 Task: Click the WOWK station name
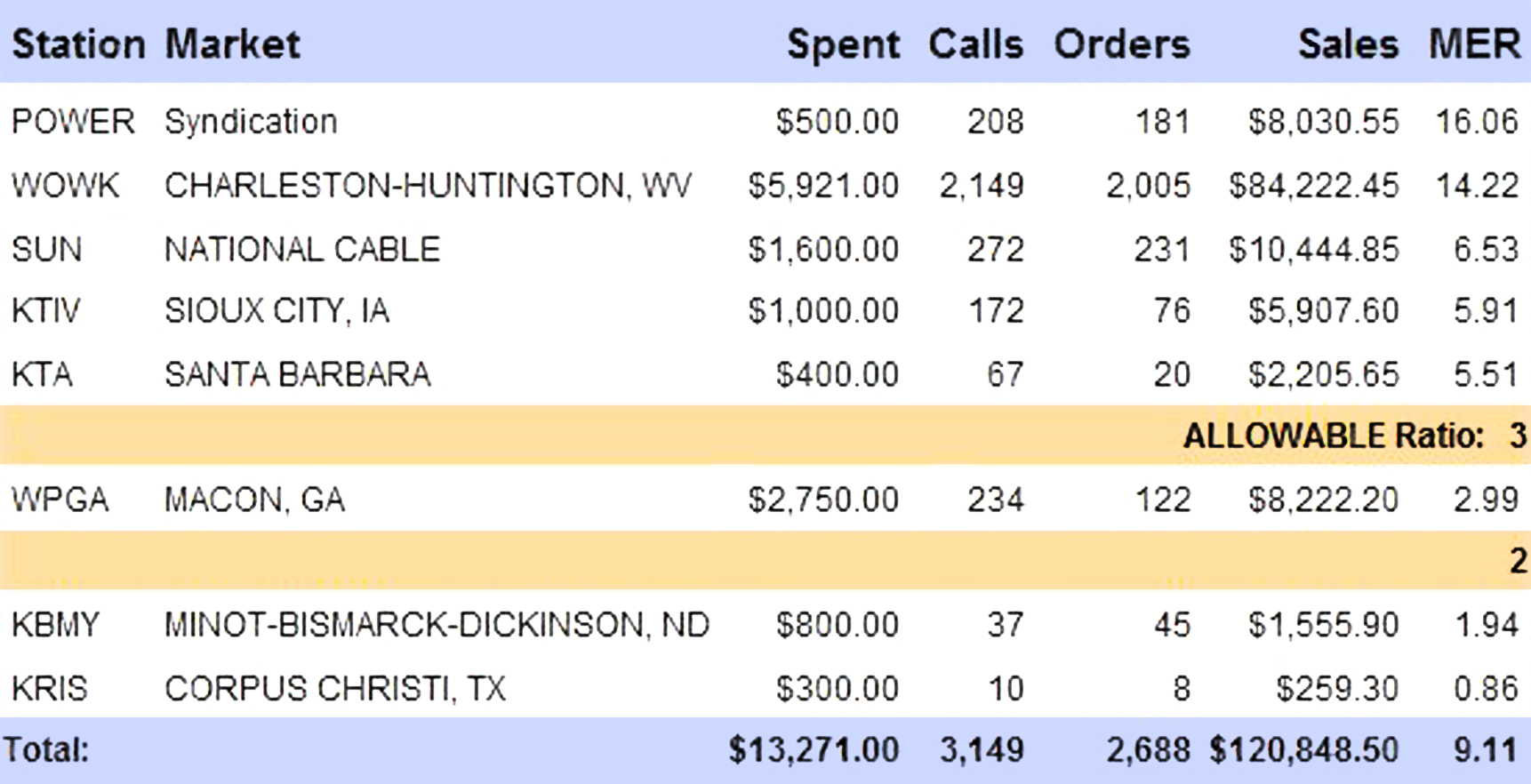pos(65,186)
